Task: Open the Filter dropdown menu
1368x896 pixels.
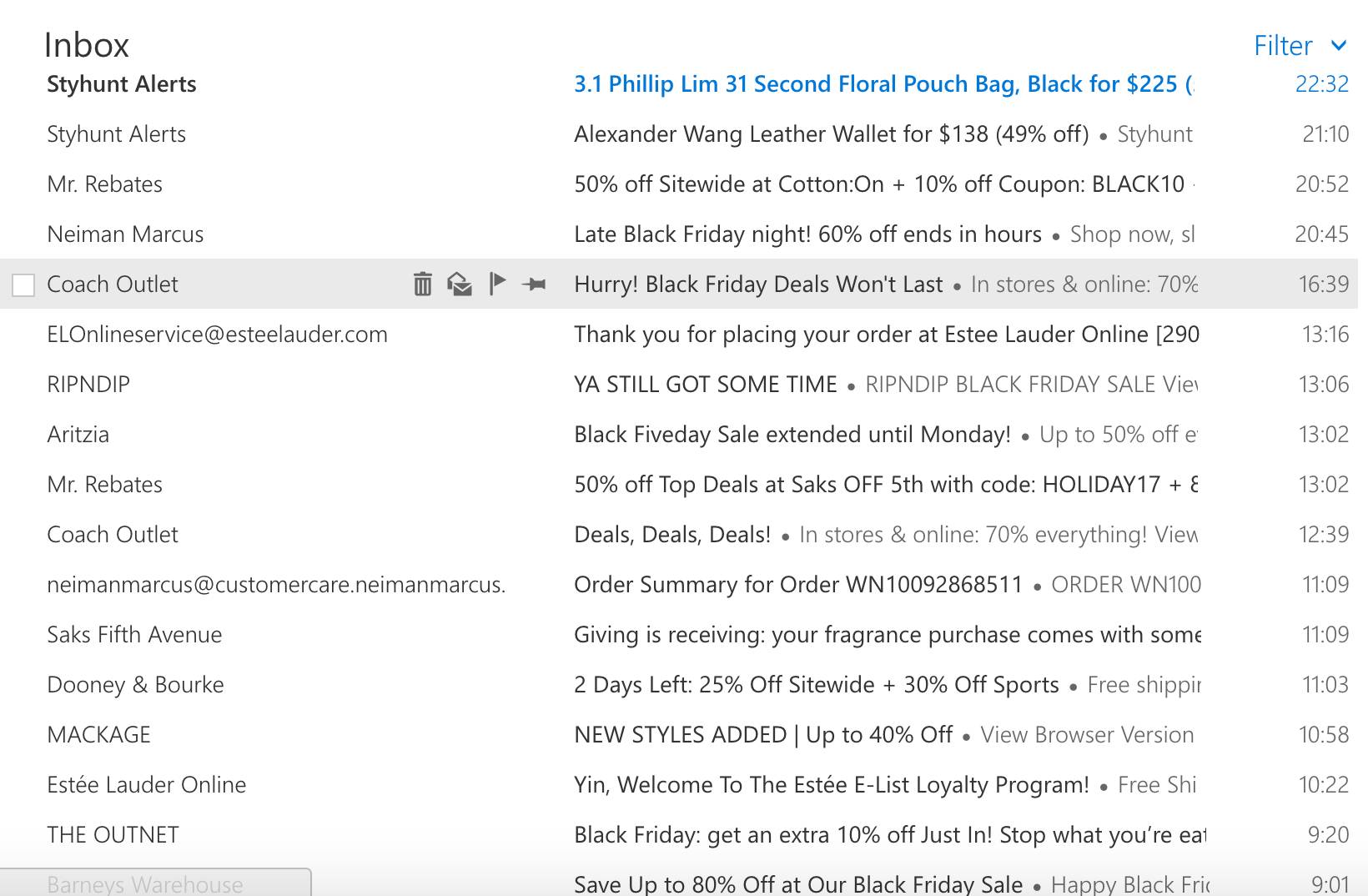Action: click(x=1300, y=46)
